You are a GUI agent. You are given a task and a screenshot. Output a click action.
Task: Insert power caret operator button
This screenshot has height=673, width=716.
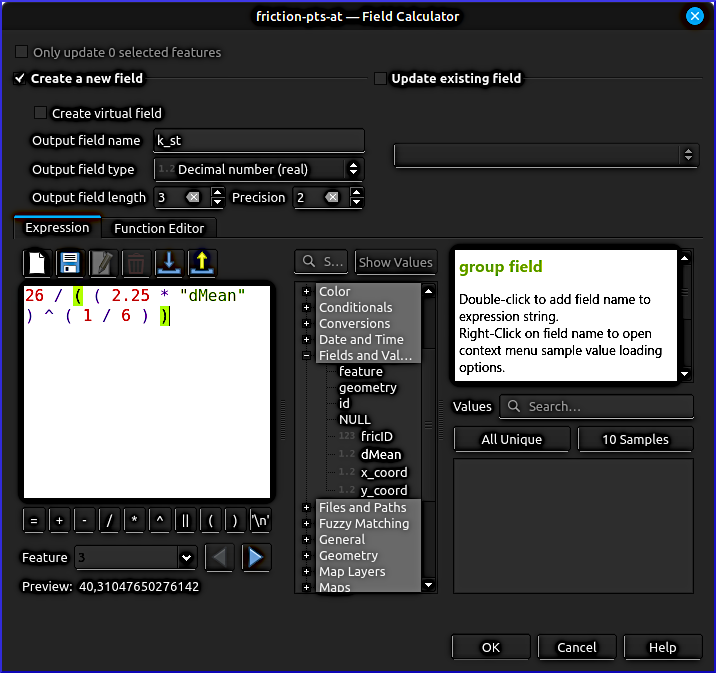point(160,521)
